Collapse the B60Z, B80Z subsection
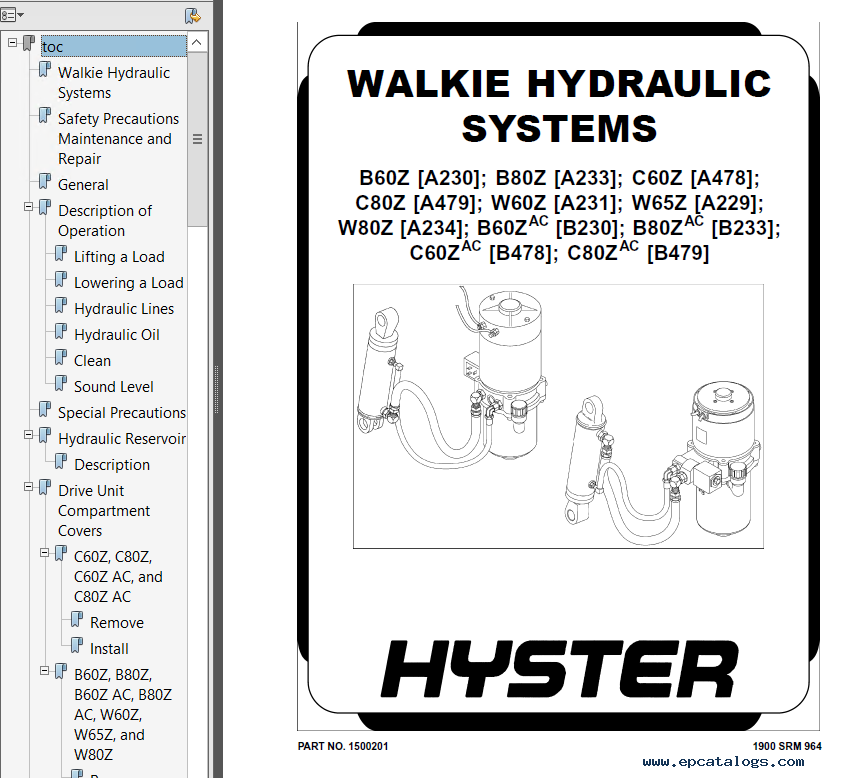The height and width of the screenshot is (778, 855). (44, 671)
